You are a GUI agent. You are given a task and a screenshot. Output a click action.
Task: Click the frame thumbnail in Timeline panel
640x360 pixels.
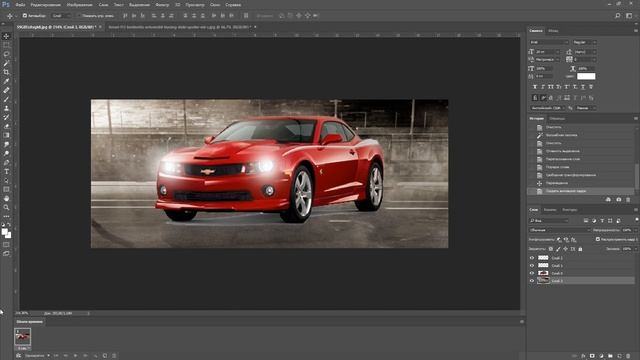click(x=22, y=337)
